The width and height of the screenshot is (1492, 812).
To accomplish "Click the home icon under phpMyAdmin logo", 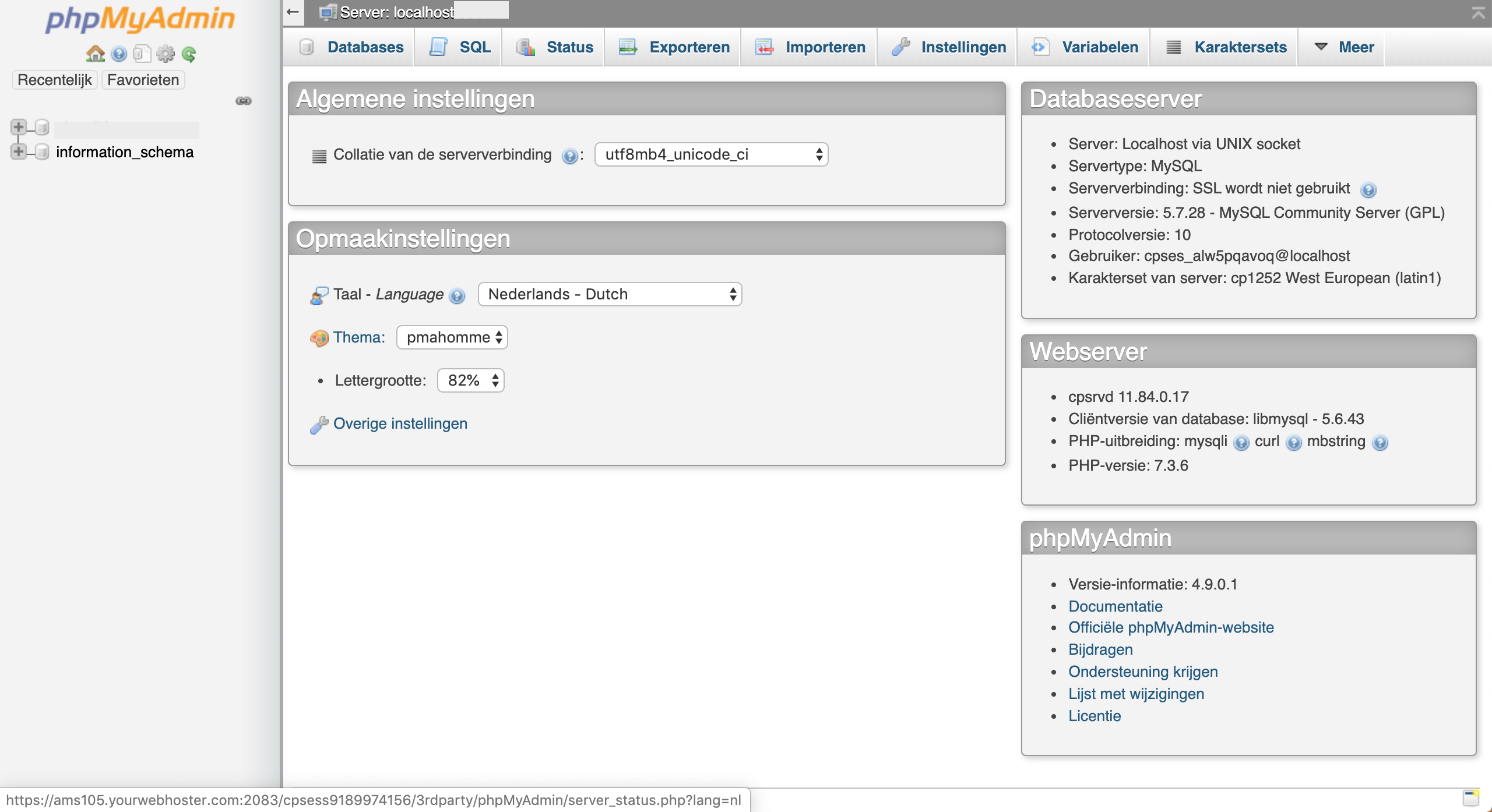I will click(95, 54).
